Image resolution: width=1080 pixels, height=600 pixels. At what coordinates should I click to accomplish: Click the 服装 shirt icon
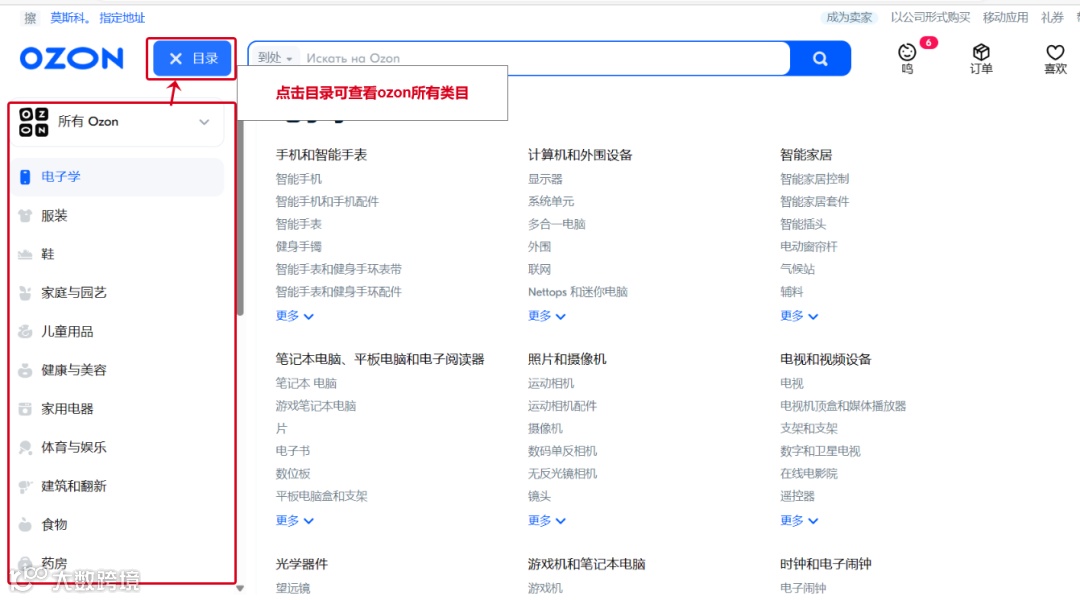(25, 216)
